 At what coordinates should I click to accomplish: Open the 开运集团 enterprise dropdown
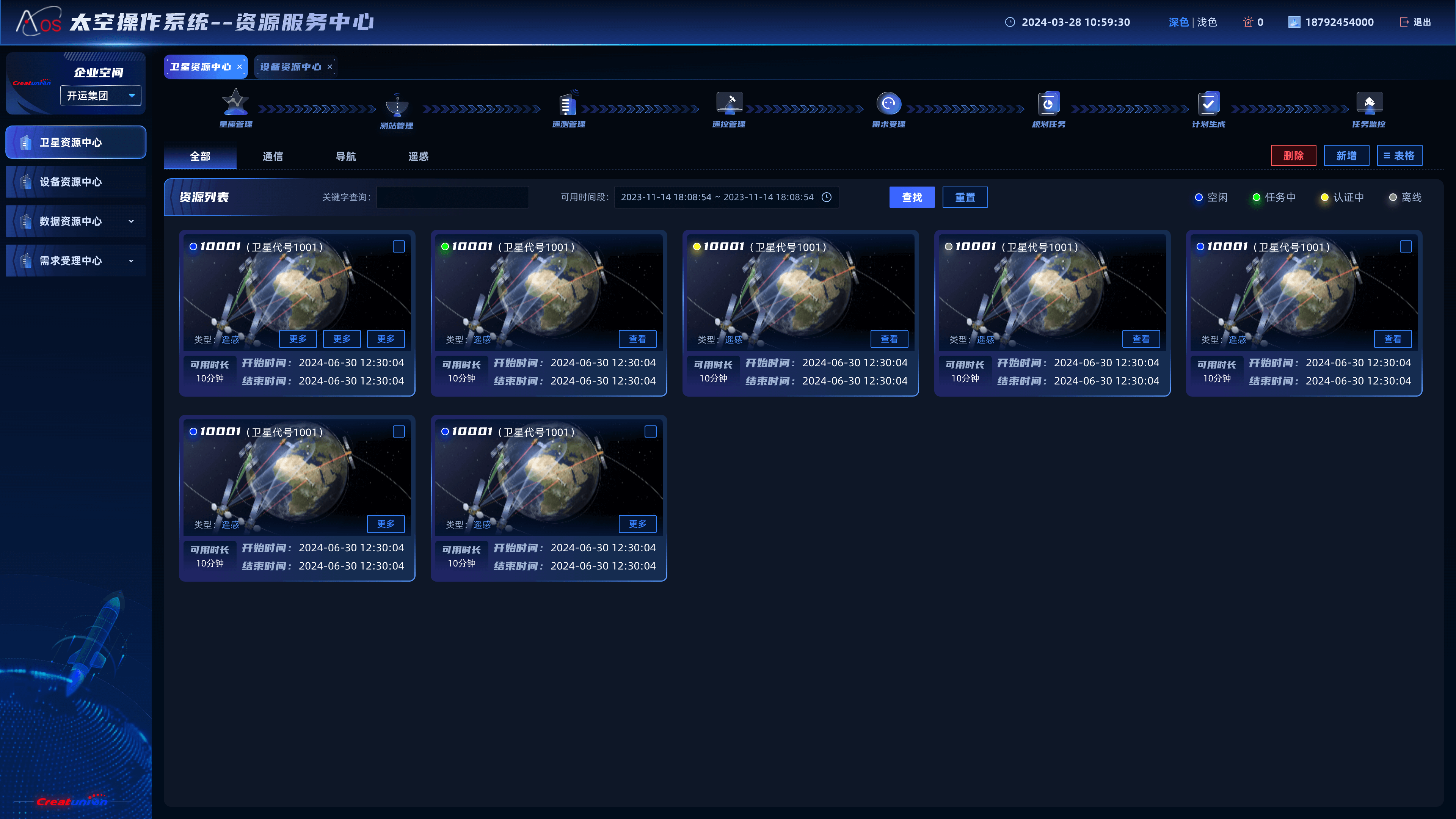tap(100, 96)
